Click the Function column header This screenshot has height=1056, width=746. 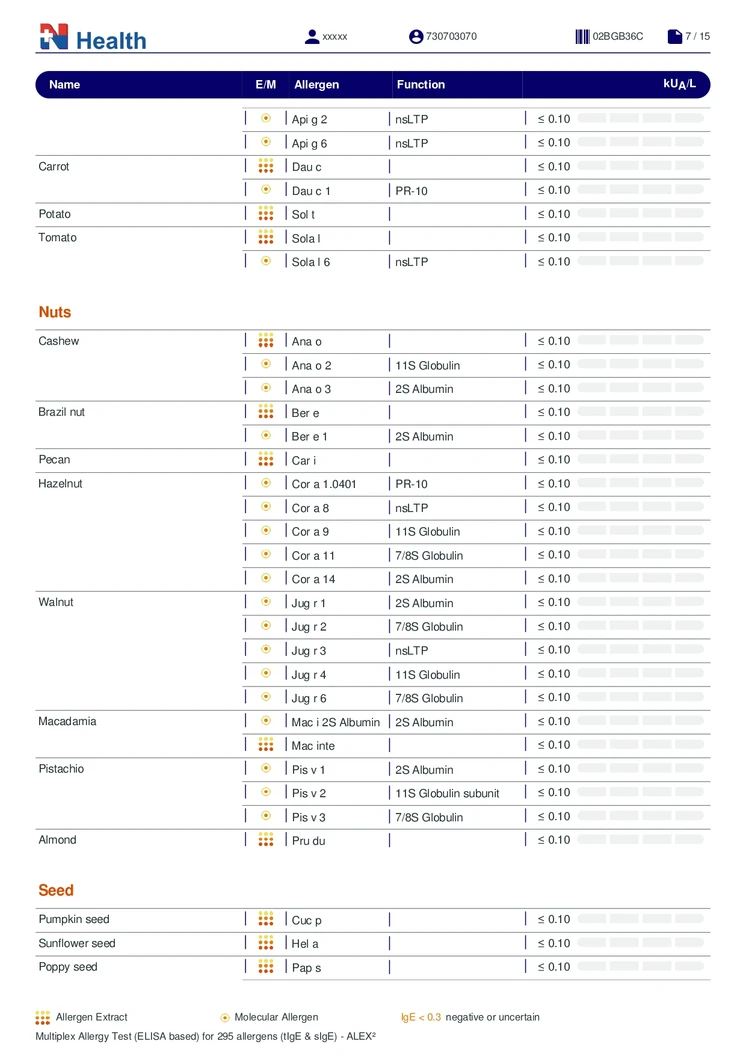tap(420, 85)
